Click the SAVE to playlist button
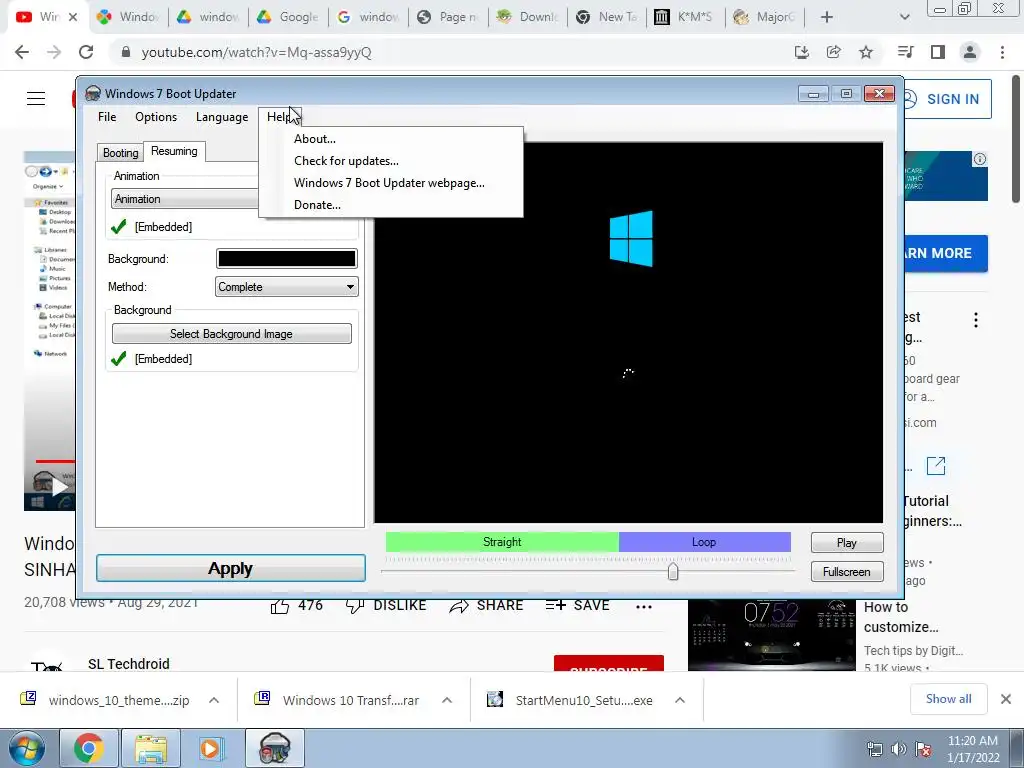 pyautogui.click(x=577, y=606)
